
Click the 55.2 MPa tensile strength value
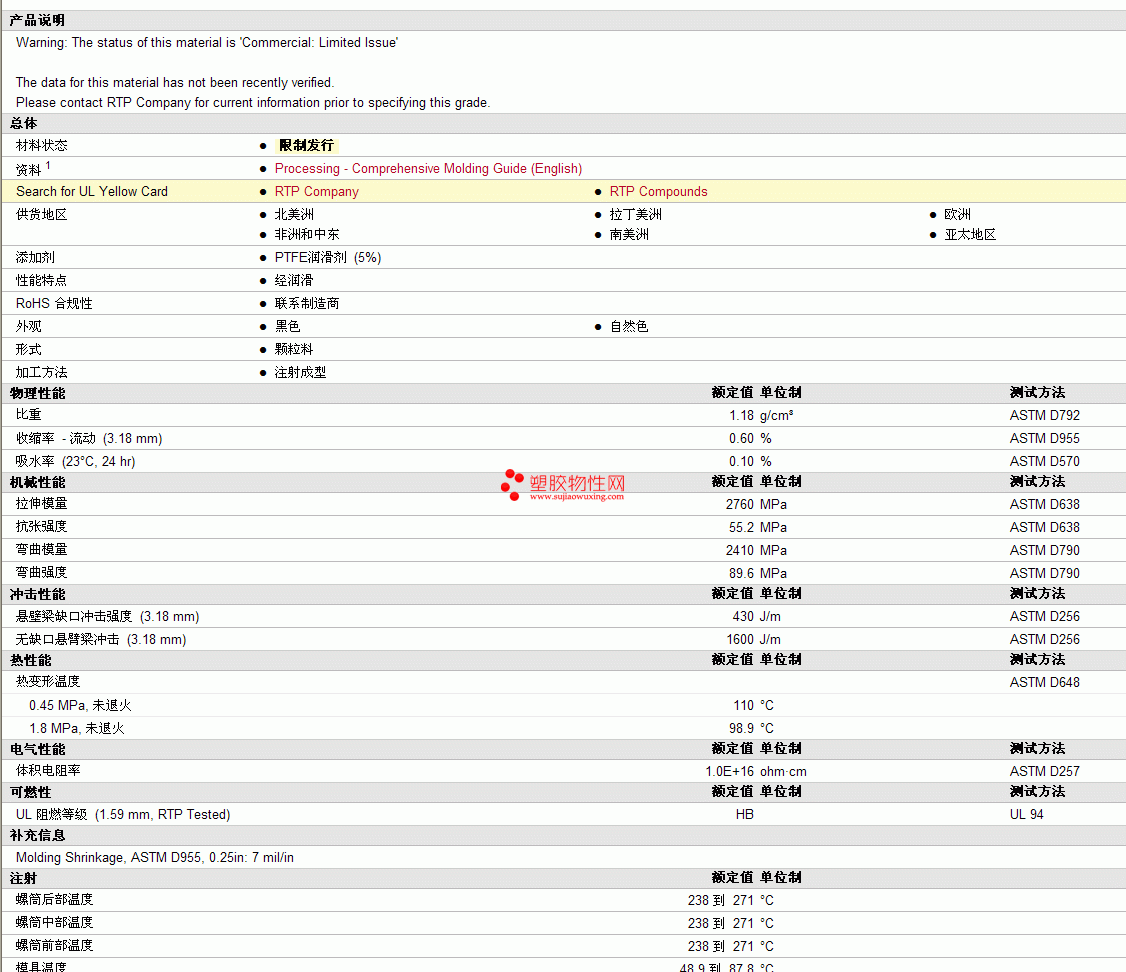click(758, 528)
